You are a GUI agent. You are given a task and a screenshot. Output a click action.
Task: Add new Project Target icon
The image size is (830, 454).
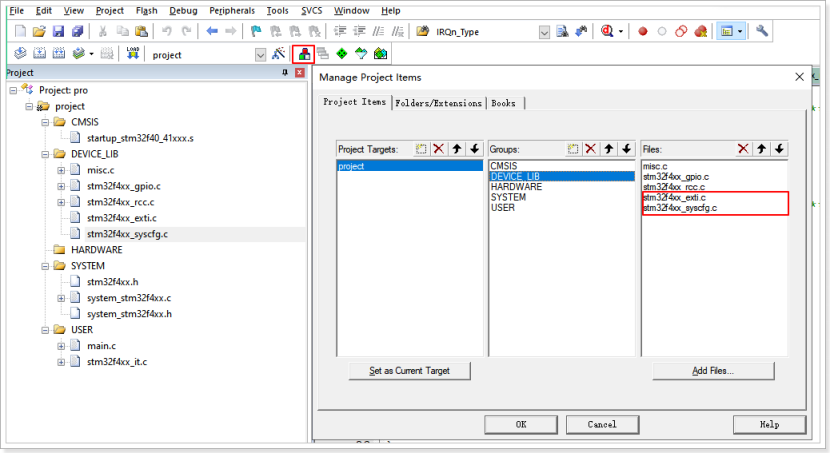[421, 149]
